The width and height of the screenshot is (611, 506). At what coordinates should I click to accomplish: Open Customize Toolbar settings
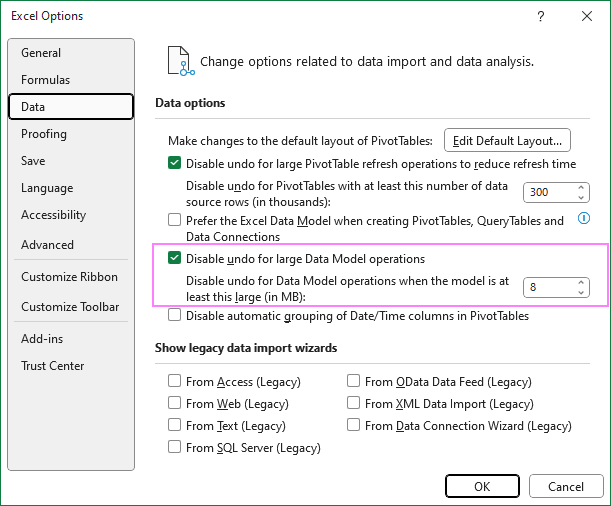(70, 307)
